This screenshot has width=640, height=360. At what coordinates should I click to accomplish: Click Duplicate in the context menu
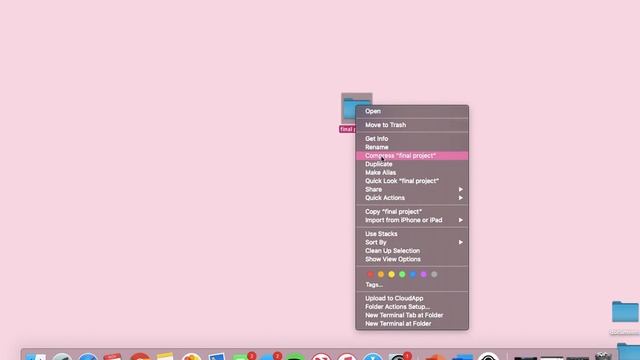[x=412, y=164]
